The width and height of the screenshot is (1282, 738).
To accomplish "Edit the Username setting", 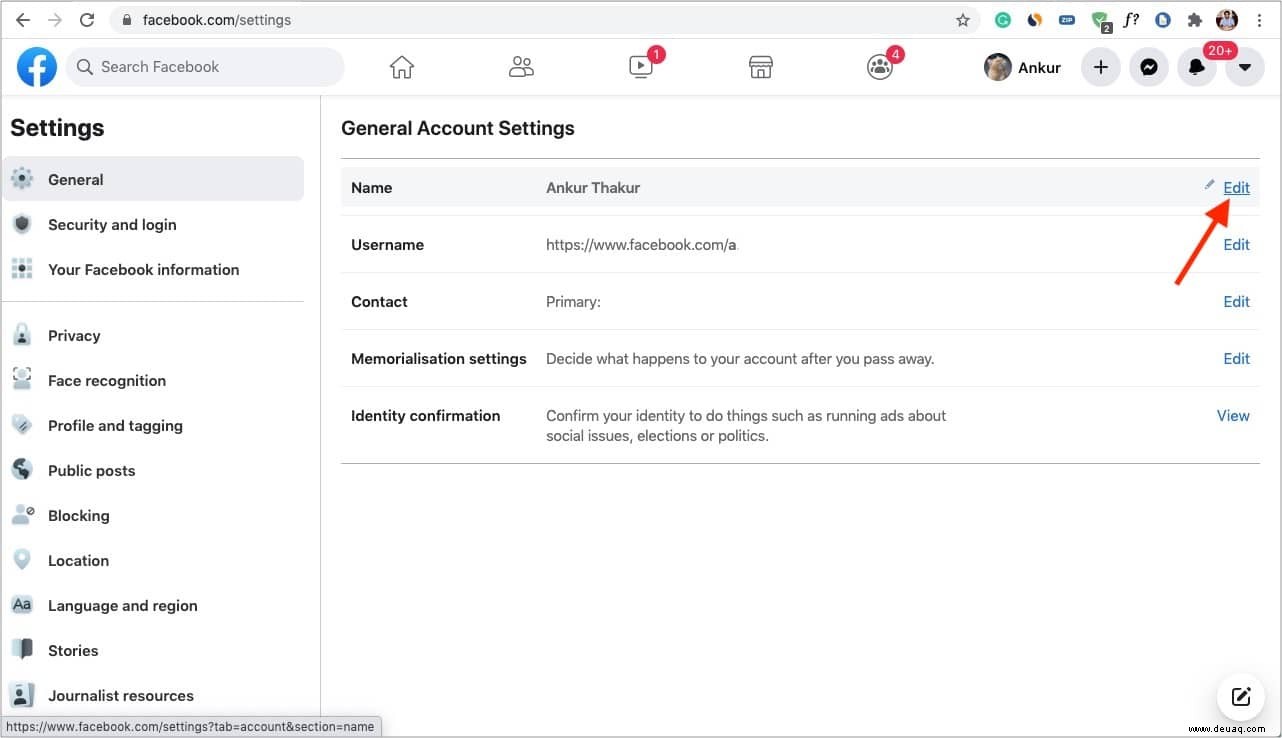I will click(1236, 244).
